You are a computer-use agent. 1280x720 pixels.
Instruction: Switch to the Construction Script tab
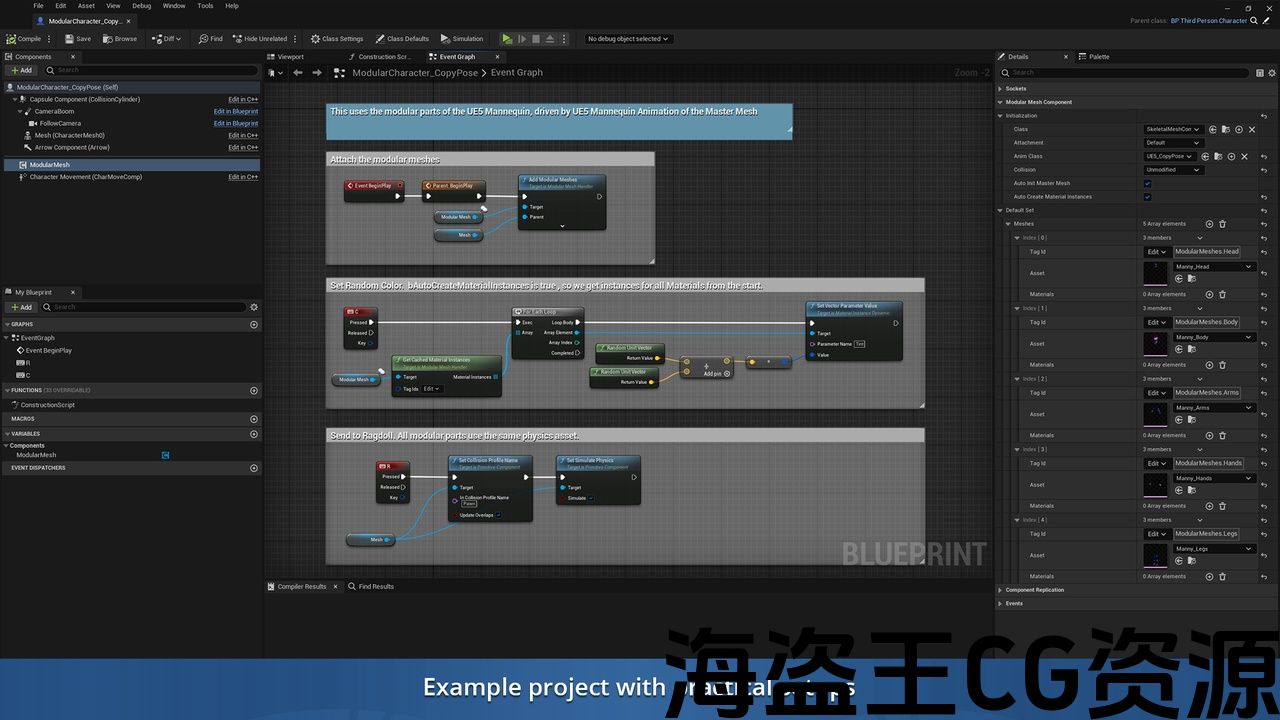pos(384,57)
